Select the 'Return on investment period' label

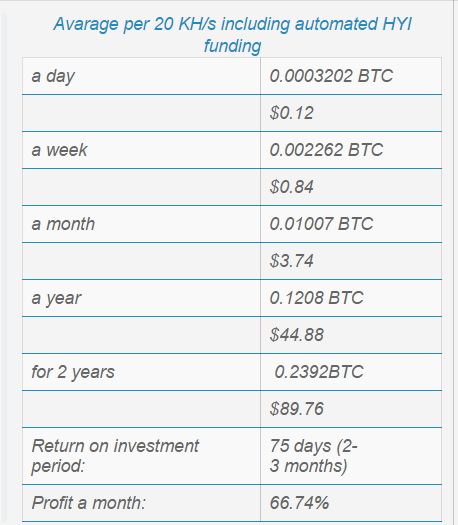pos(115,456)
